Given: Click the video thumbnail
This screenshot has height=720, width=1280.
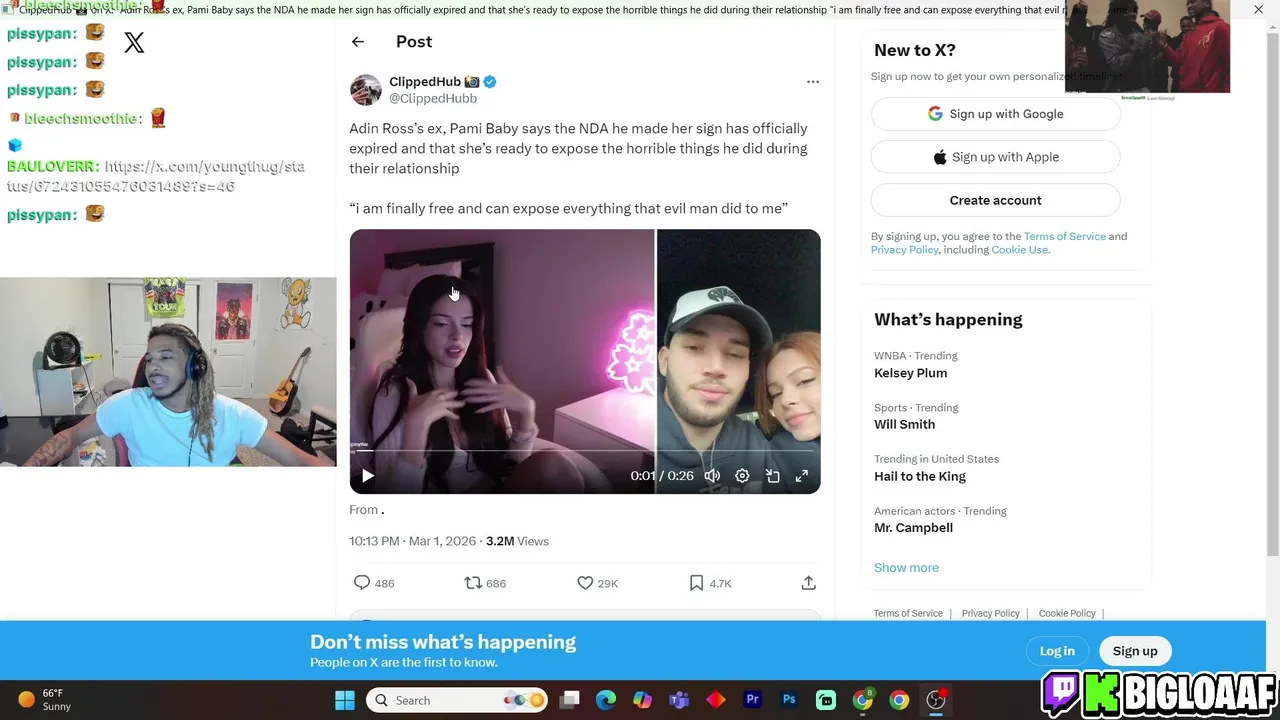Looking at the screenshot, I should [585, 362].
